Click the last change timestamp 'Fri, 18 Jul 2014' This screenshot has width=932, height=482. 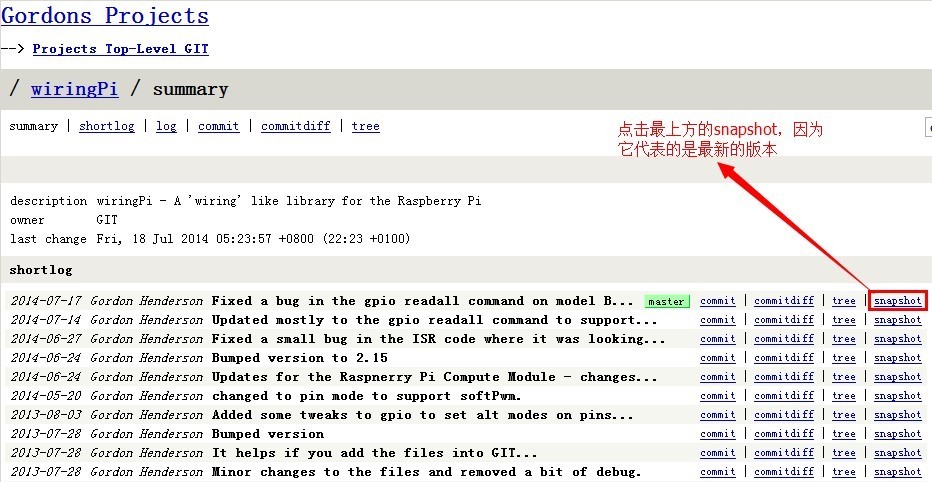click(253, 239)
